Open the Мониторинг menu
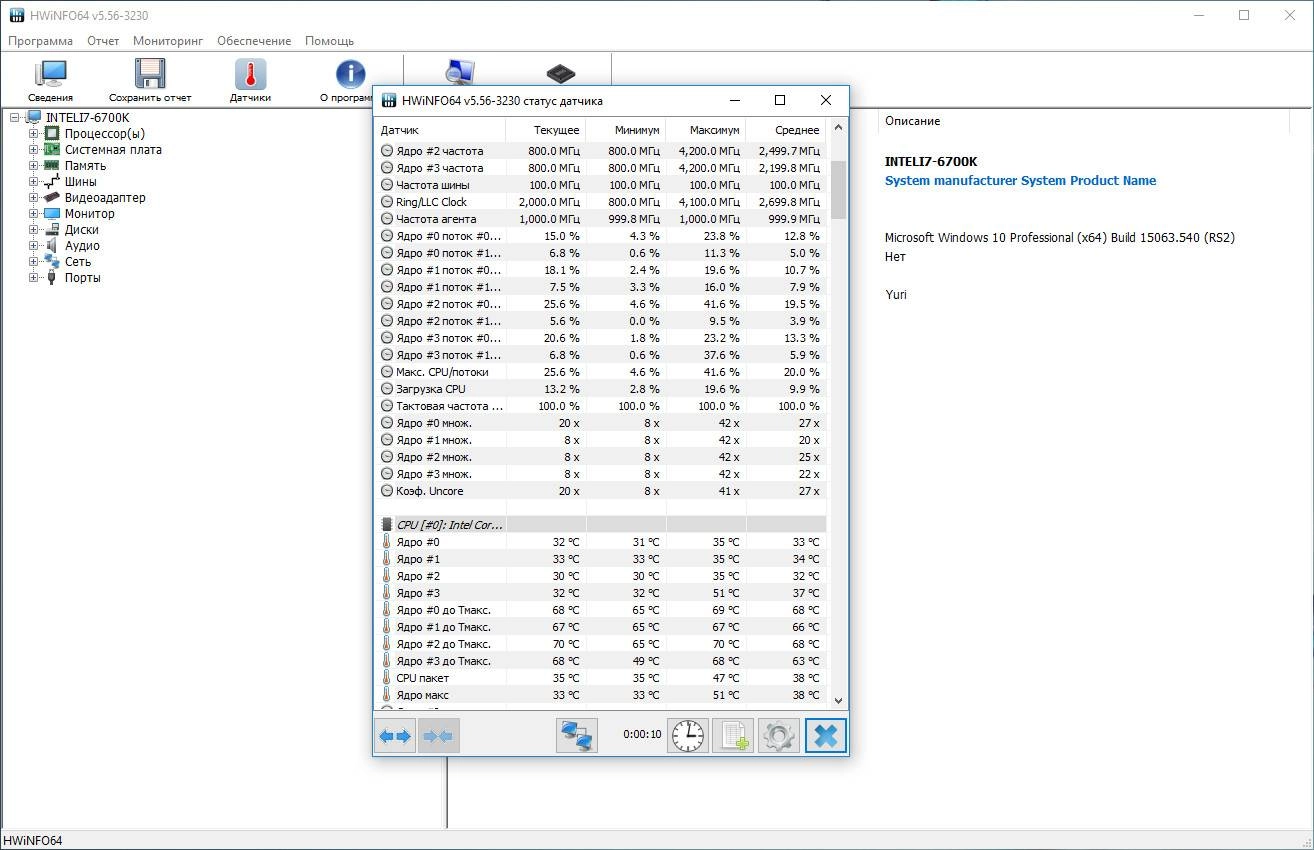 click(168, 41)
